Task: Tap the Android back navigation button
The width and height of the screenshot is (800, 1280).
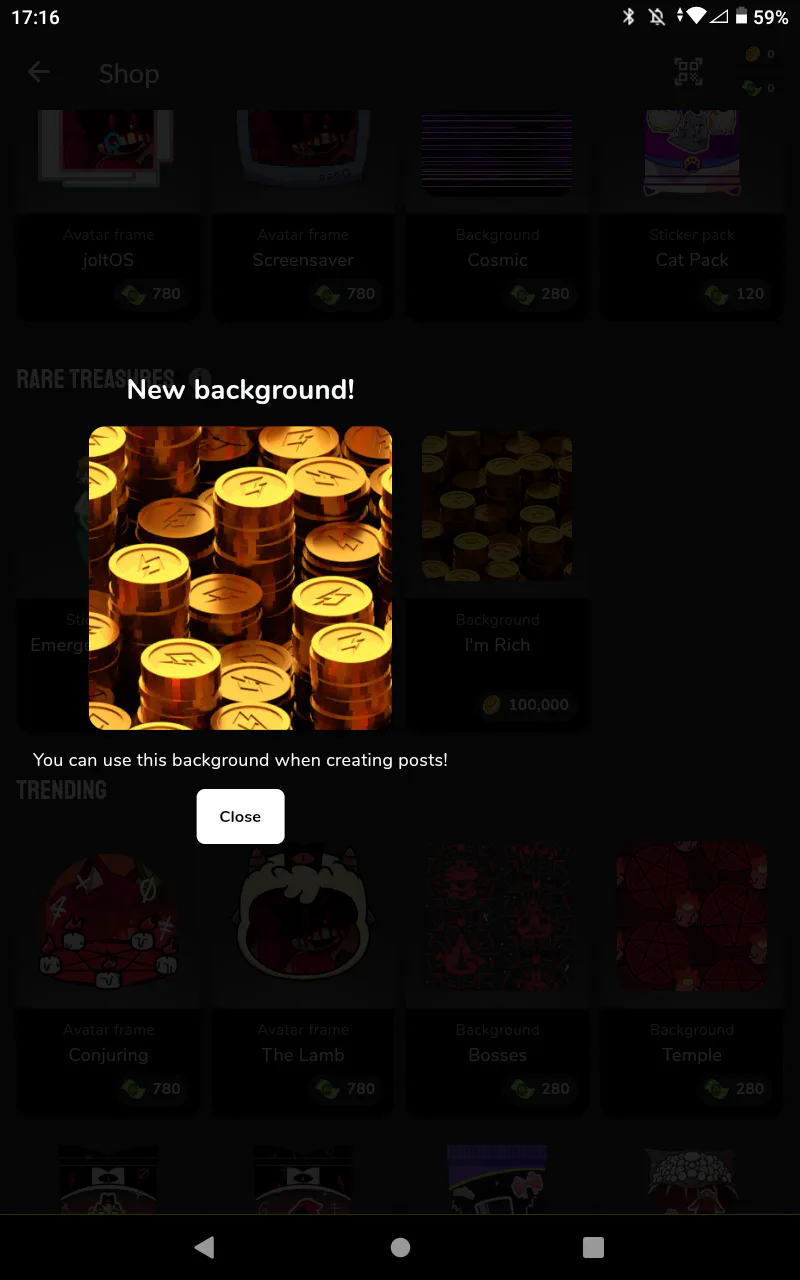Action: click(204, 1247)
